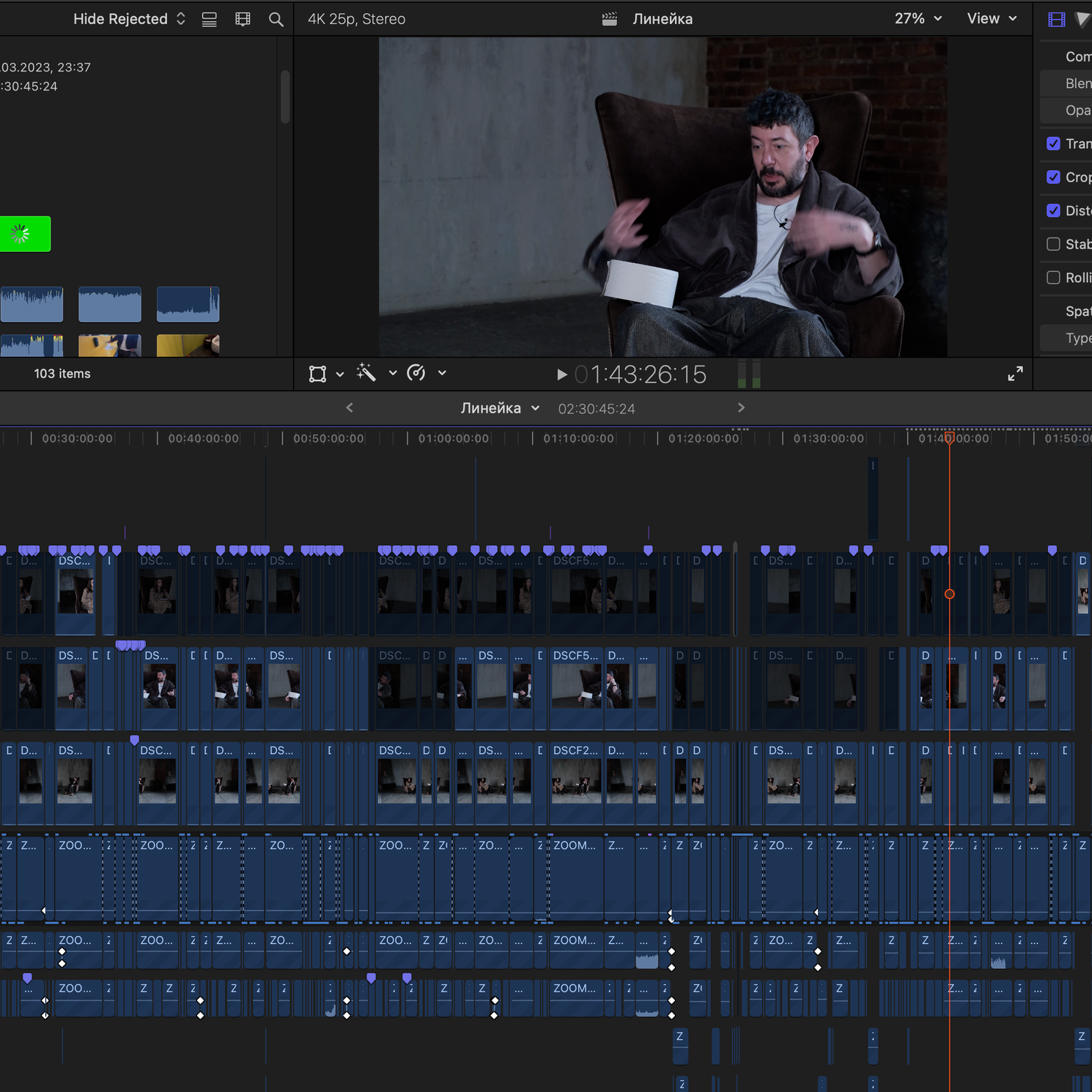1092x1092 pixels.
Task: Open the Transform tool in viewer
Action: [x=317, y=374]
